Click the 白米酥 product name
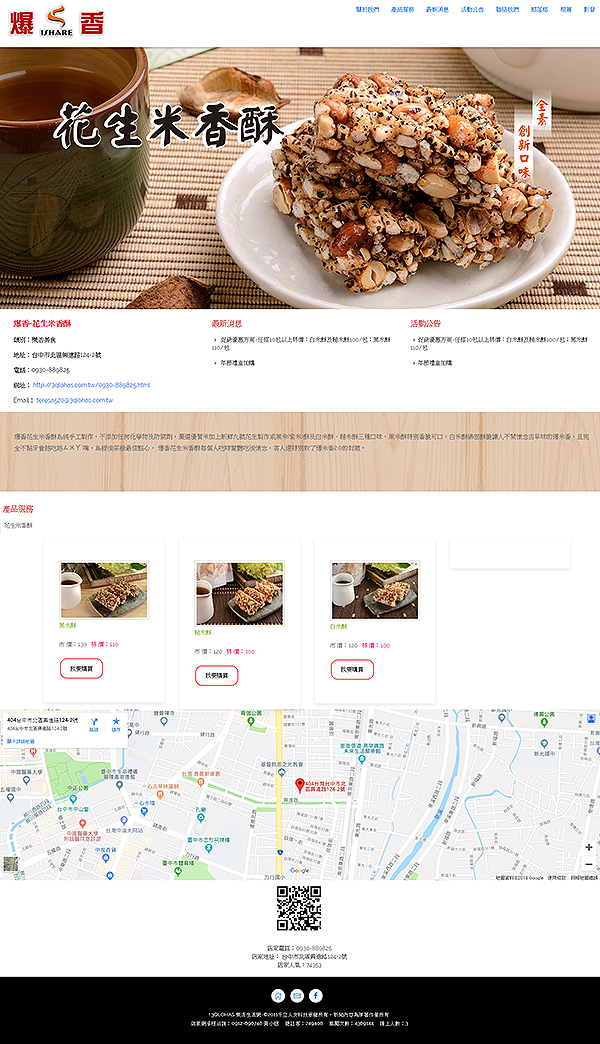The width and height of the screenshot is (600, 1044). [x=338, y=627]
